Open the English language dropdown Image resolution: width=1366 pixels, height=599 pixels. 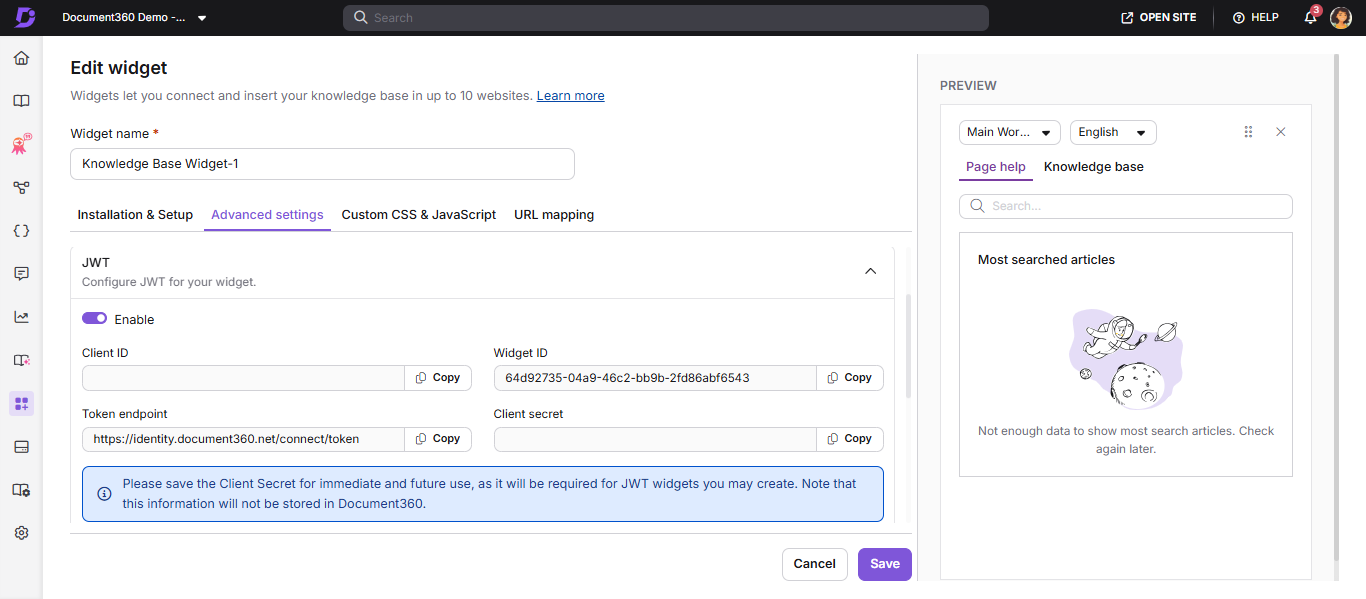pos(1113,132)
